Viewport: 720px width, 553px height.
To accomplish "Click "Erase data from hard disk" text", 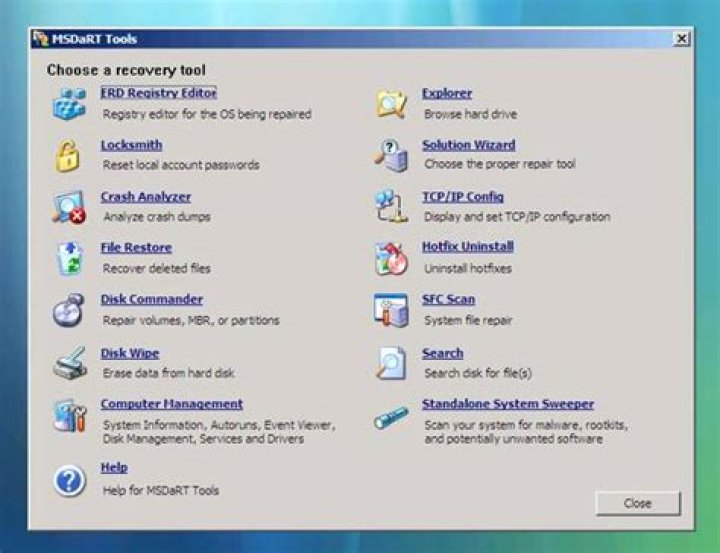I will pos(168,373).
